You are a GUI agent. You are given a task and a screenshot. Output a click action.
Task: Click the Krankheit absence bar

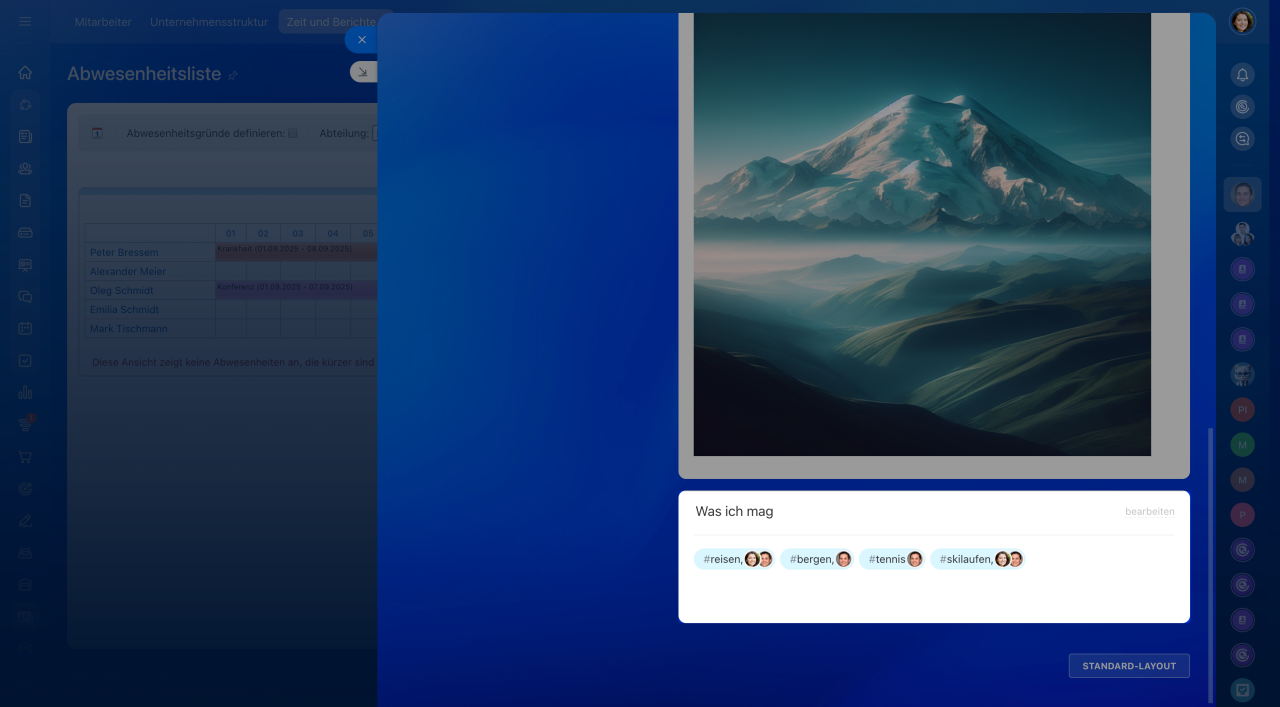coord(296,251)
